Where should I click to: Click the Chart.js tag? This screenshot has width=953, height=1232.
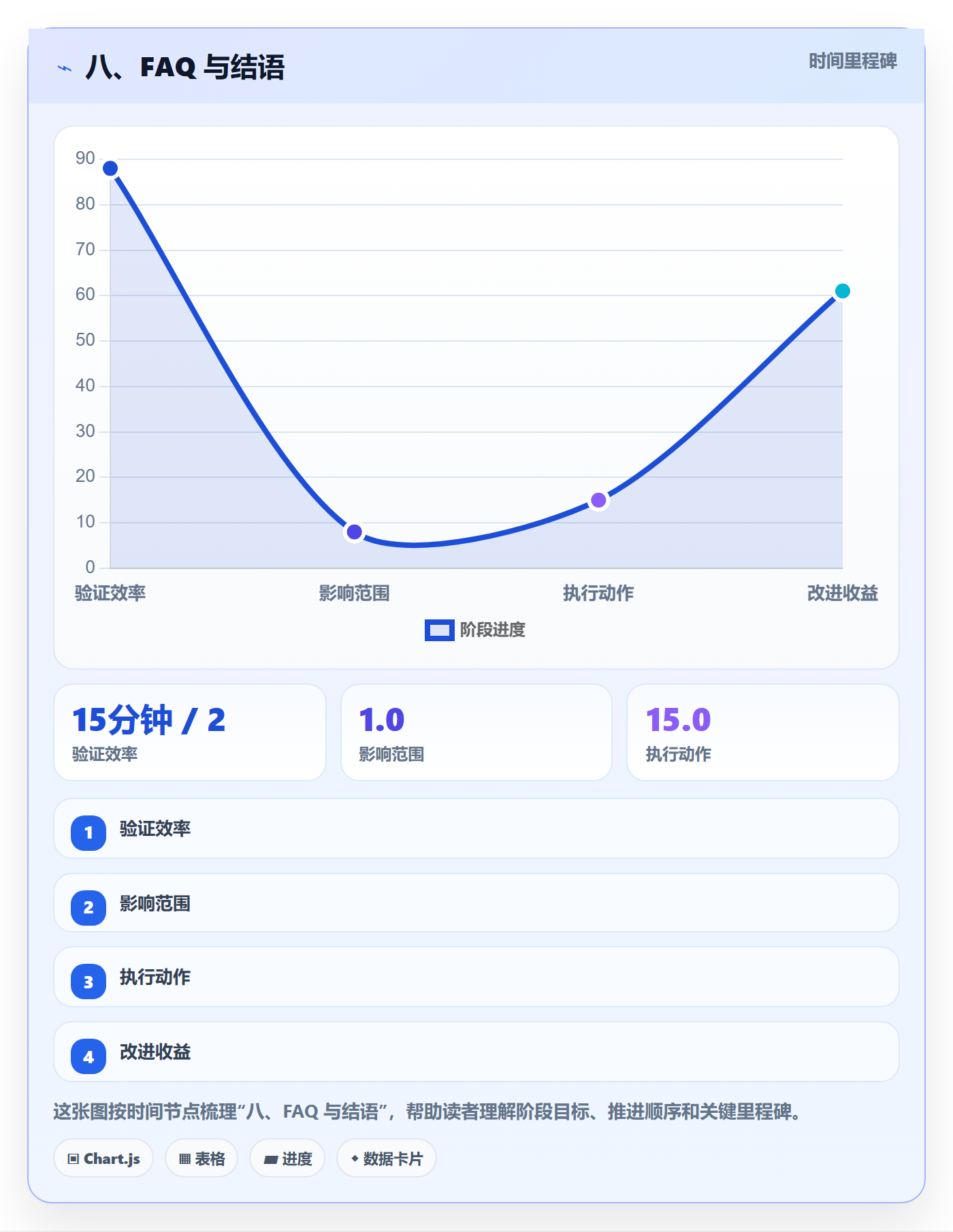pos(103,1158)
